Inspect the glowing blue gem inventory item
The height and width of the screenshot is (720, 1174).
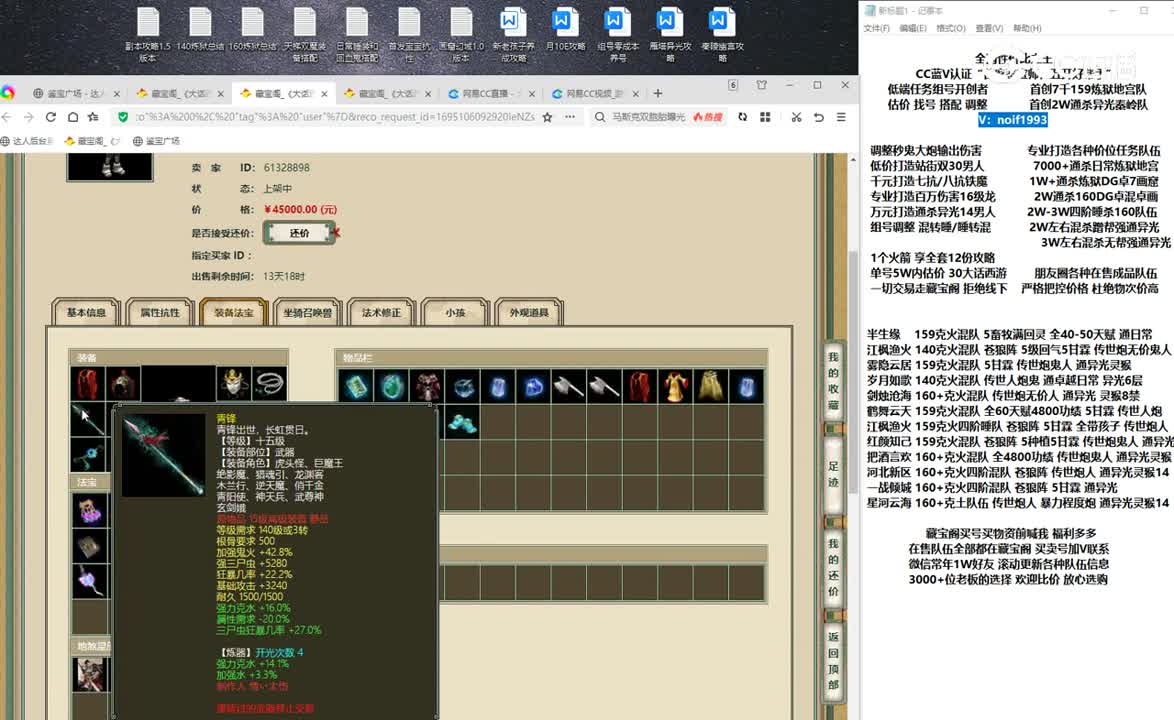point(533,387)
